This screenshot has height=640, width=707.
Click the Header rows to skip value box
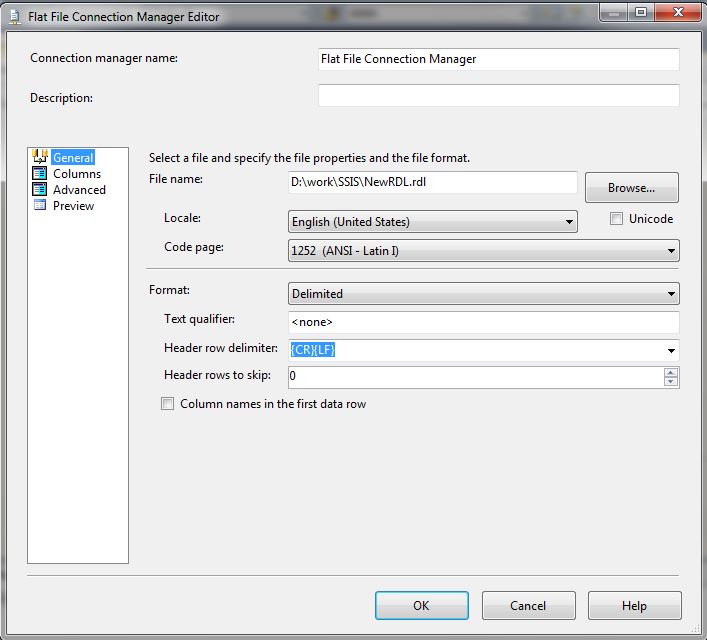(x=476, y=377)
